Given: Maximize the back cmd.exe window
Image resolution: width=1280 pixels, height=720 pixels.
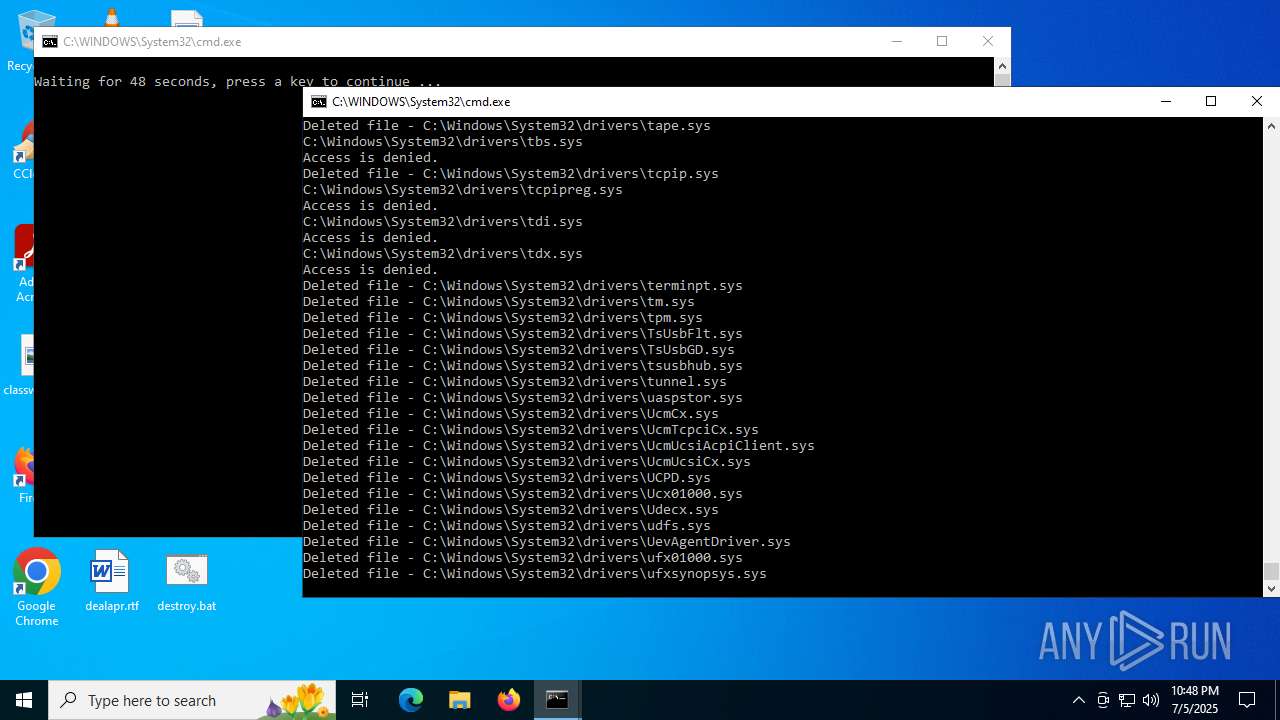Looking at the screenshot, I should (x=941, y=41).
